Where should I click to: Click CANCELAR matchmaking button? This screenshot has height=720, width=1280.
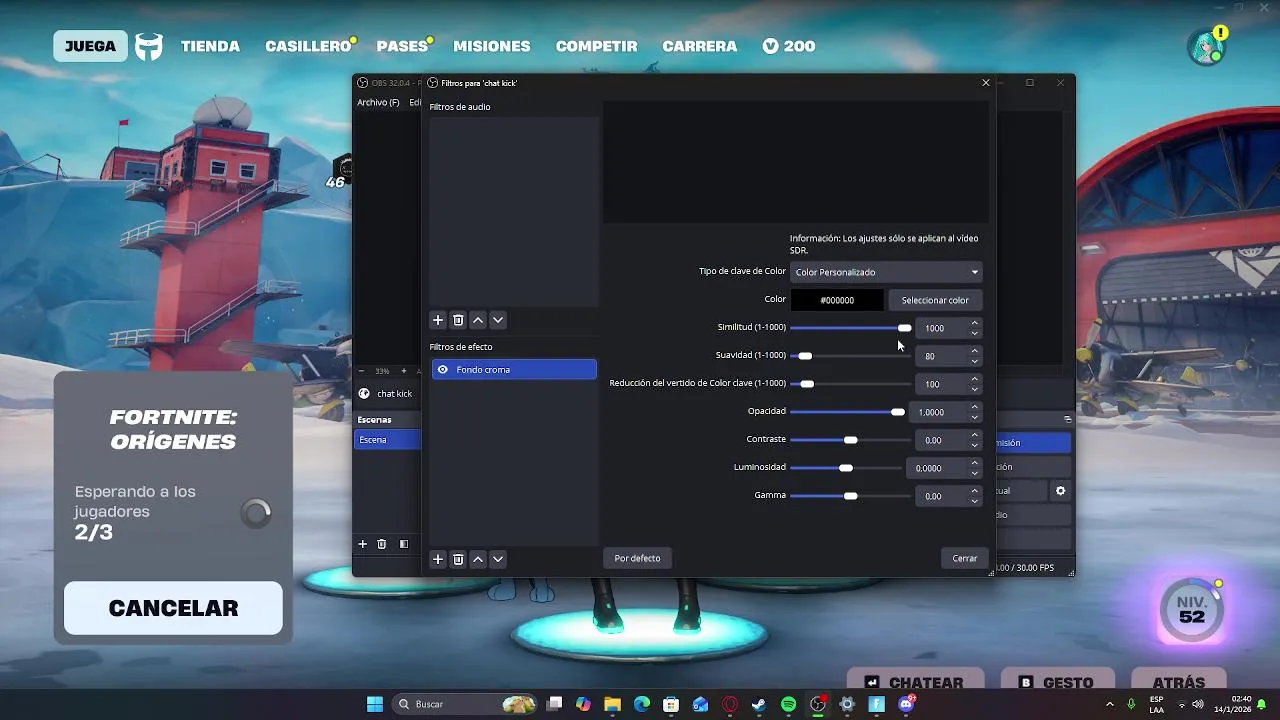pos(173,608)
